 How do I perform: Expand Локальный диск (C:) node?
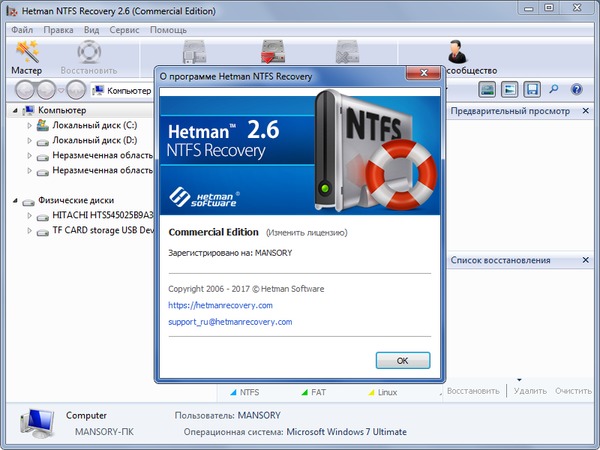(x=29, y=125)
